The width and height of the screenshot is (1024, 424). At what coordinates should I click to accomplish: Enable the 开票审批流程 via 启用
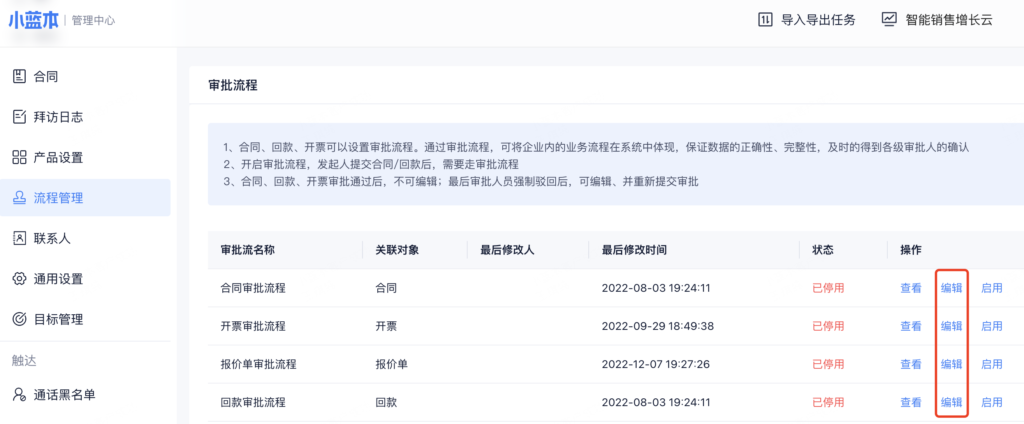coord(991,326)
